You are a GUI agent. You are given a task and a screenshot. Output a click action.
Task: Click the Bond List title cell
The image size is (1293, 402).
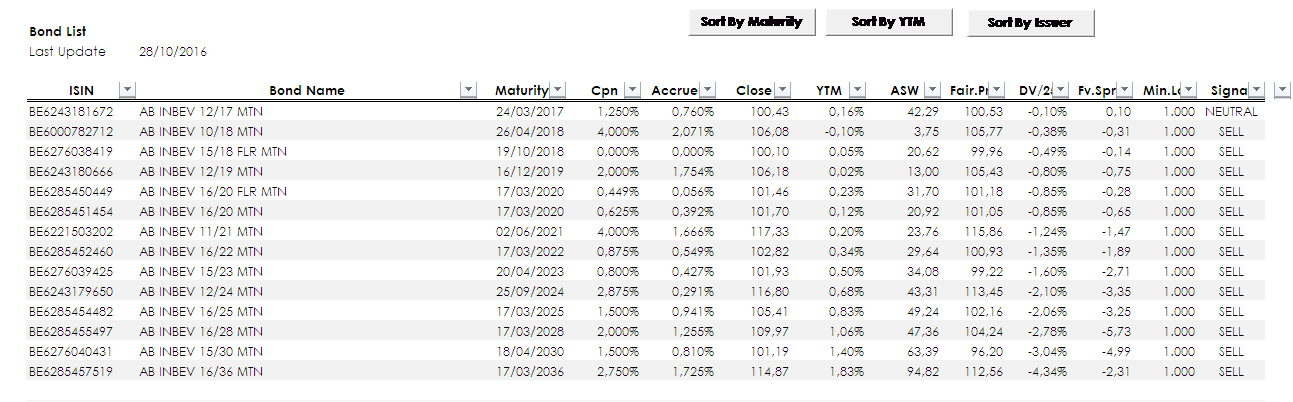pos(58,32)
